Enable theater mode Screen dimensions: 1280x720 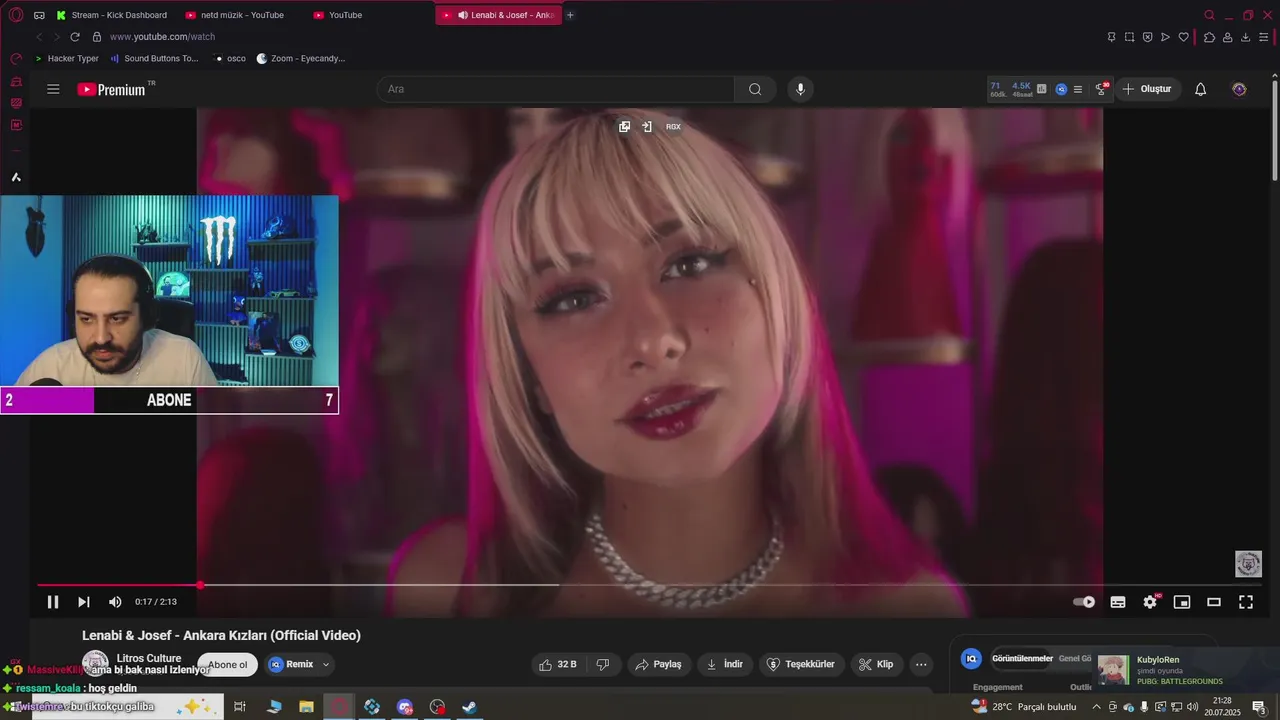1214,602
